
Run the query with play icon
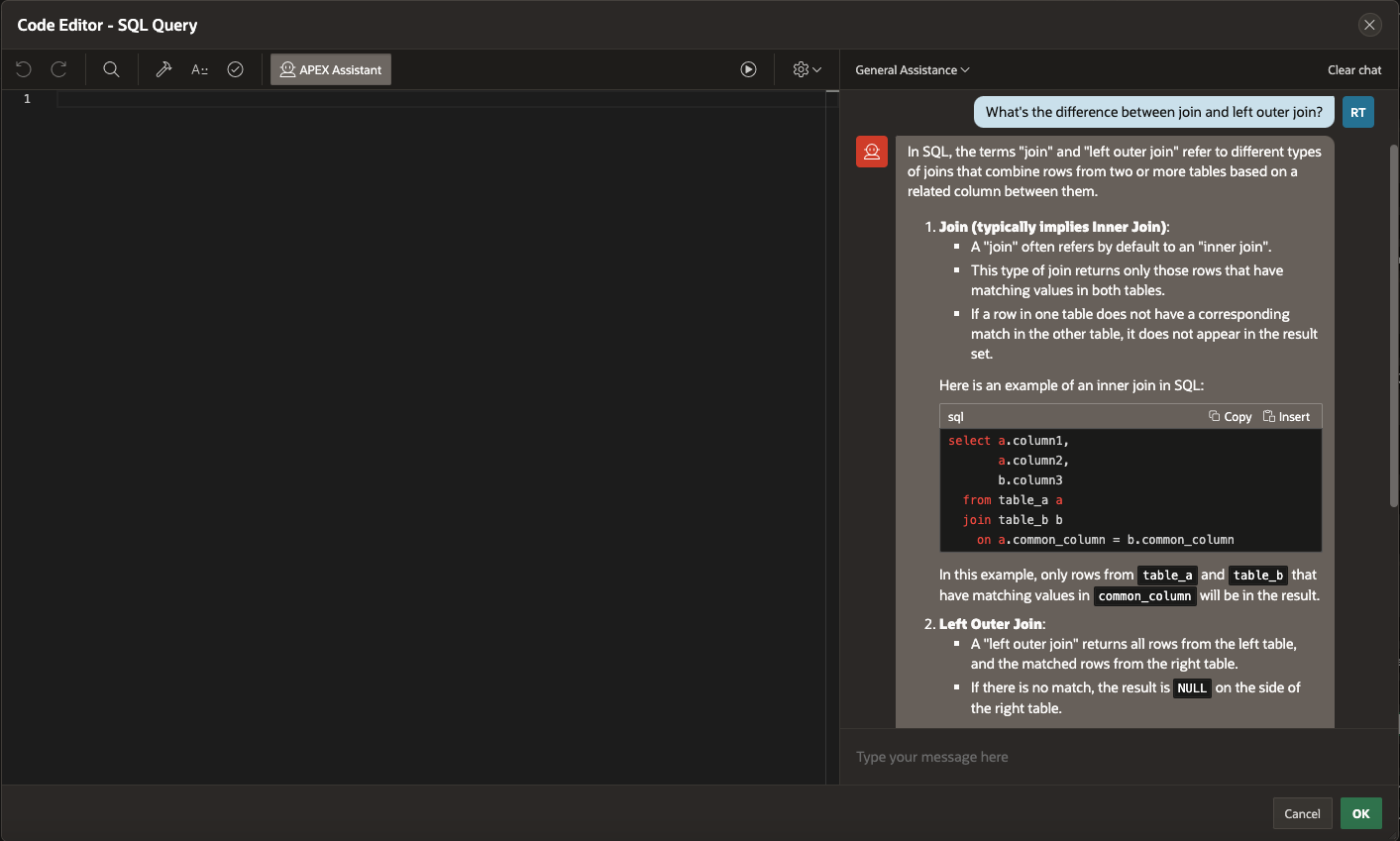point(748,69)
